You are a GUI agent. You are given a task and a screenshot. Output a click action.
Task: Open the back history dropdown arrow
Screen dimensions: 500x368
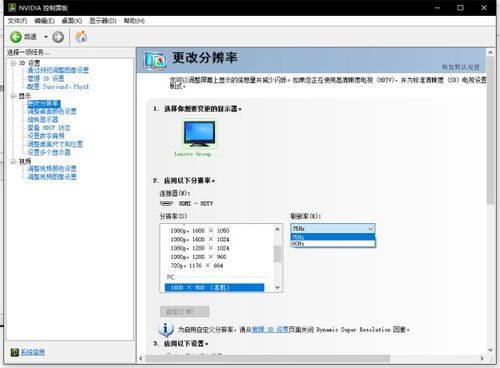(46, 37)
